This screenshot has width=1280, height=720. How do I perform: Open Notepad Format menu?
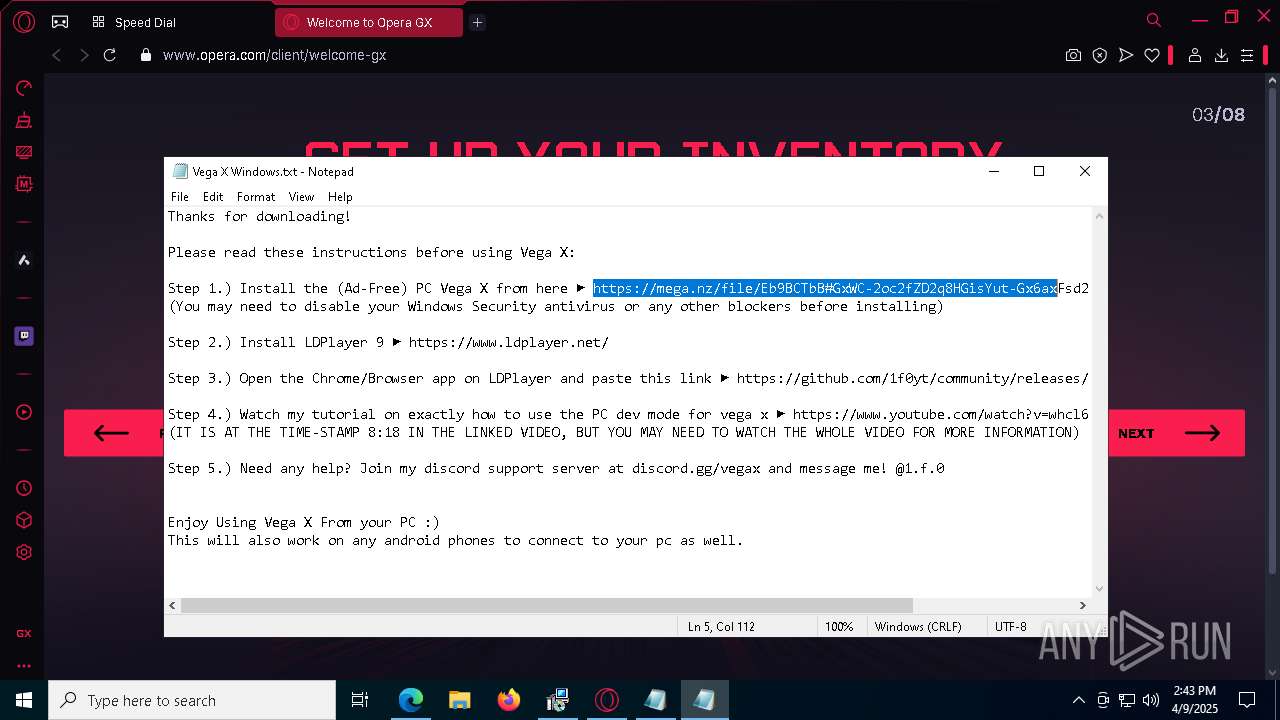(x=256, y=197)
